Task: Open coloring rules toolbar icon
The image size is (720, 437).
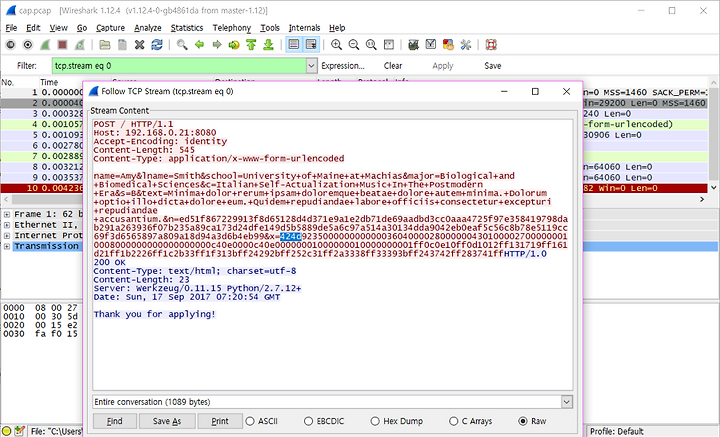Action: point(448,45)
